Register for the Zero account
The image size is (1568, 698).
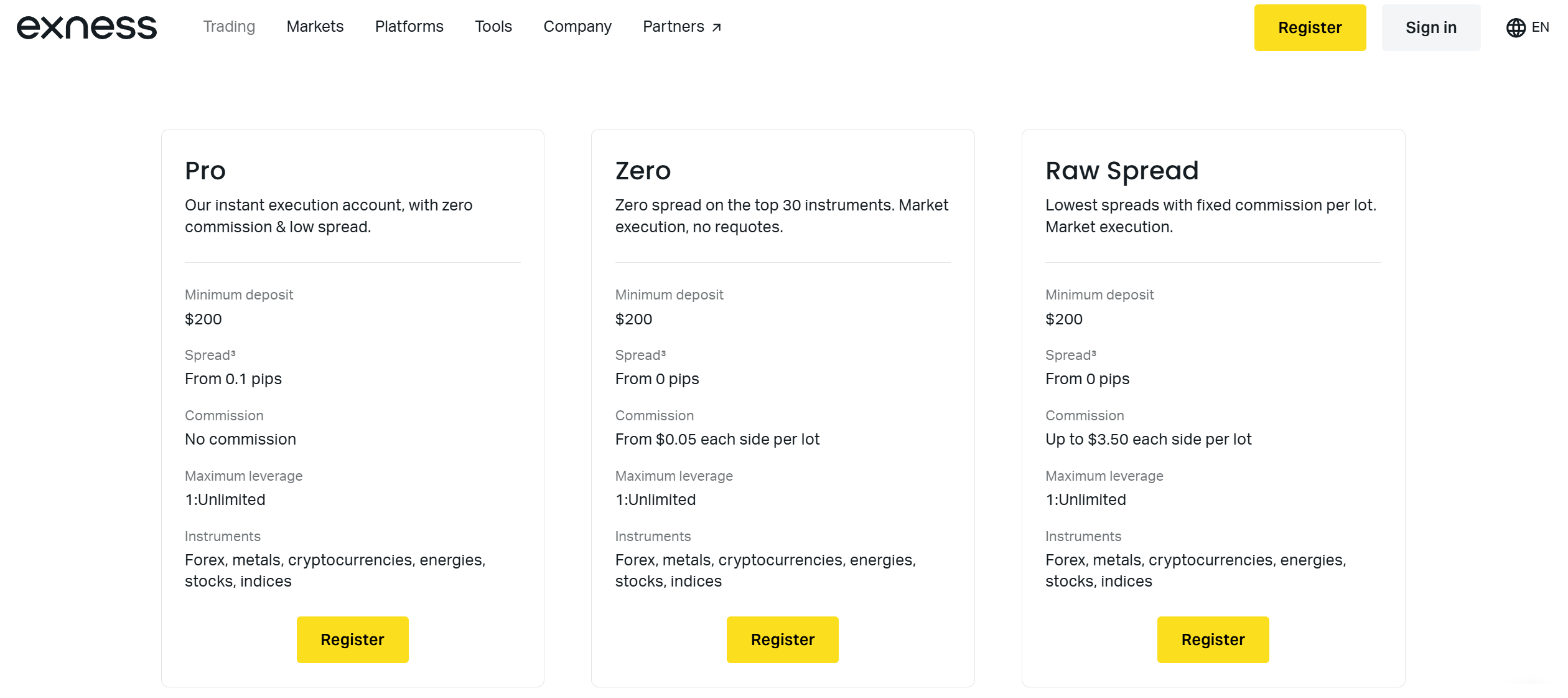[782, 639]
